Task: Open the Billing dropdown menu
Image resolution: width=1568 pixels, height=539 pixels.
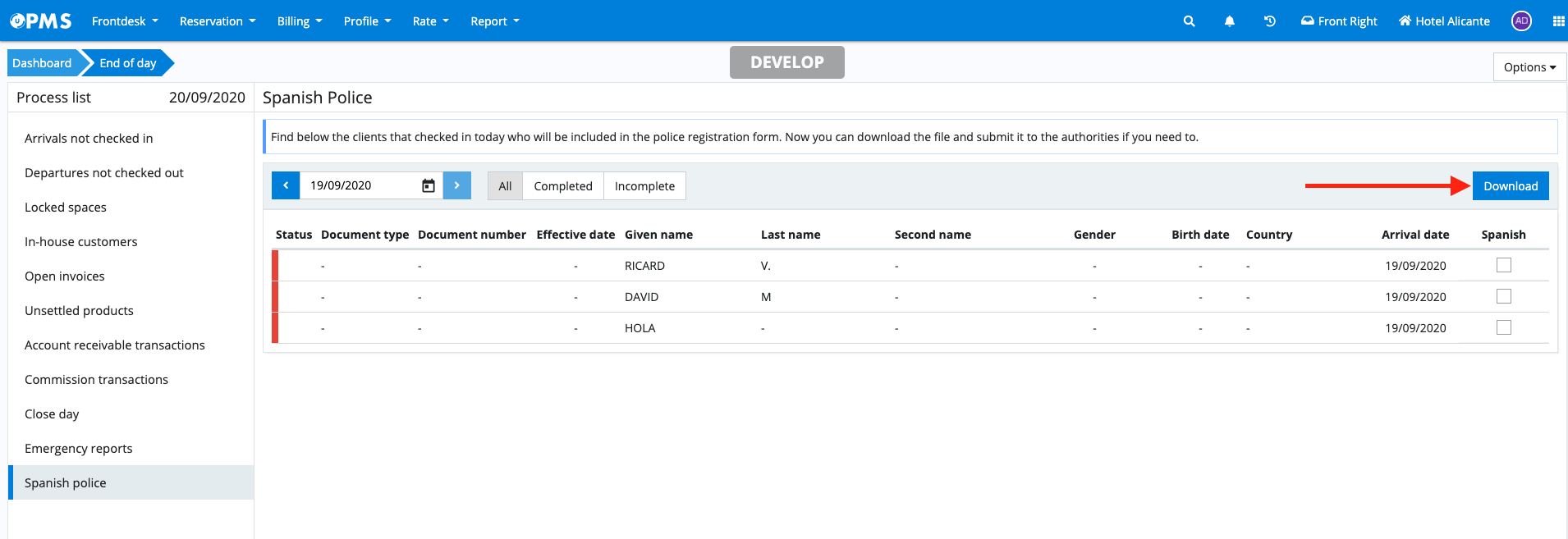Action: (x=299, y=21)
